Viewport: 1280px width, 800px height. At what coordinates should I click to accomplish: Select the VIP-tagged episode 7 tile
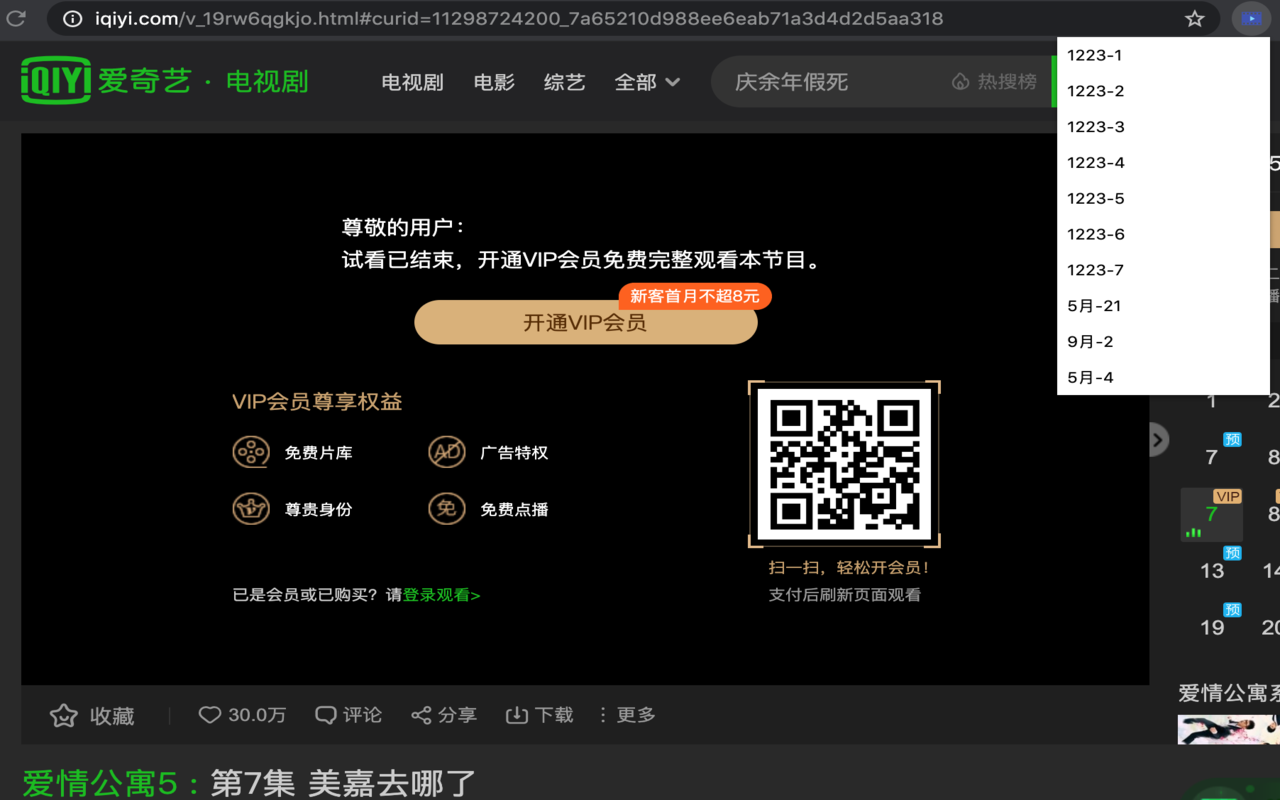[1211, 514]
